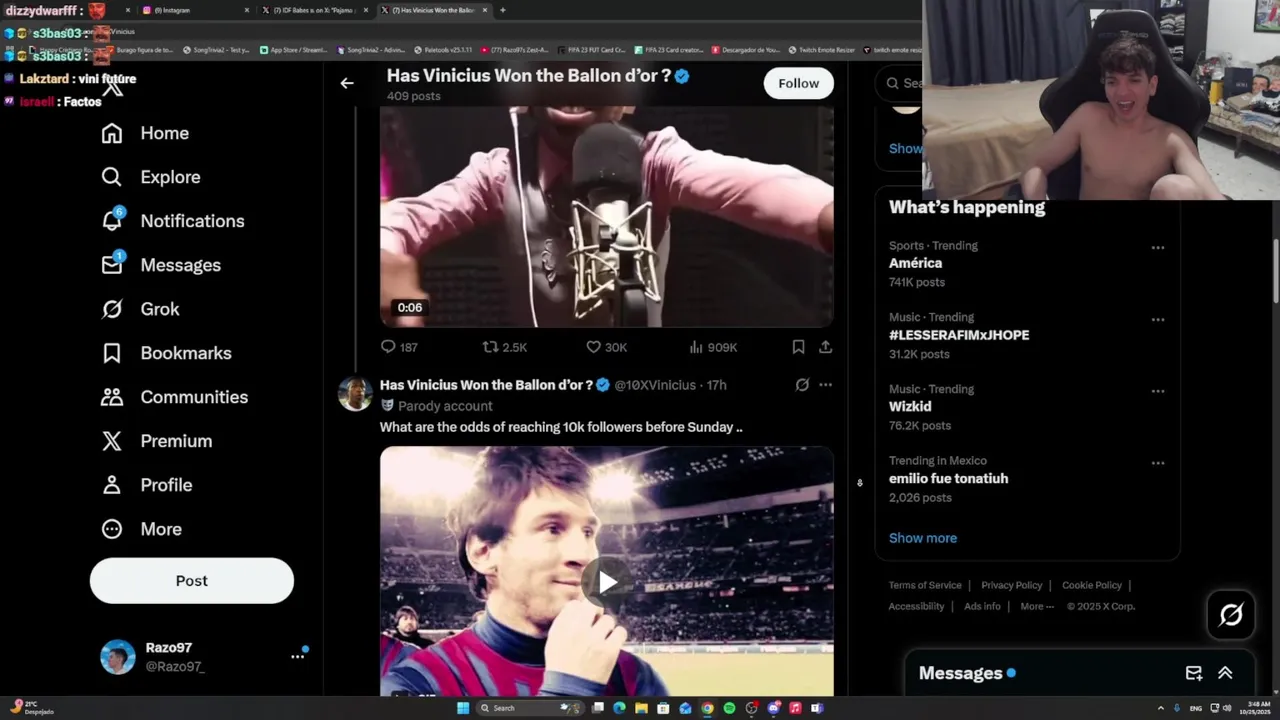Open the Home page from the sidebar

tap(145, 133)
